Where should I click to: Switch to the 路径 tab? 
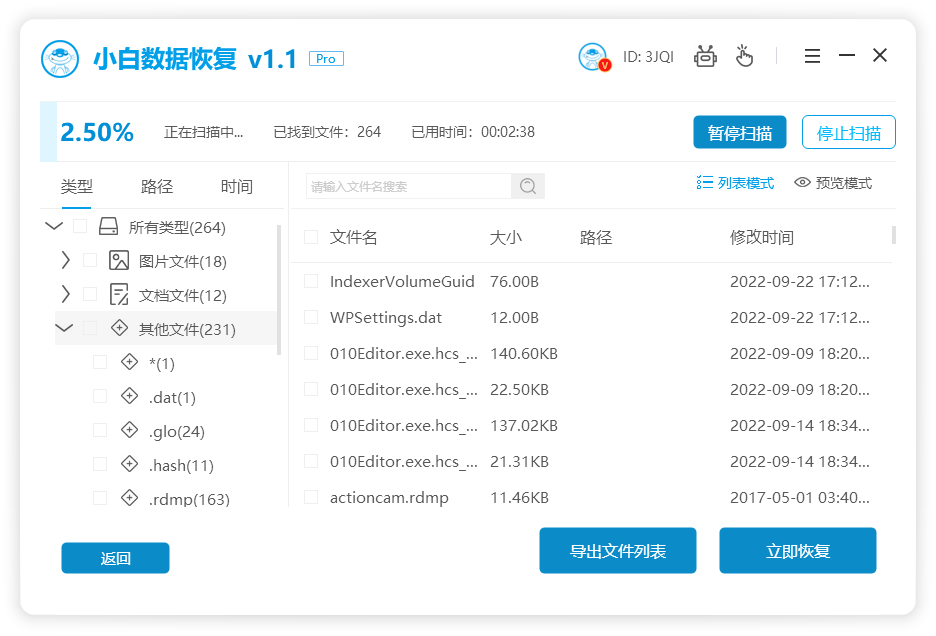(157, 187)
